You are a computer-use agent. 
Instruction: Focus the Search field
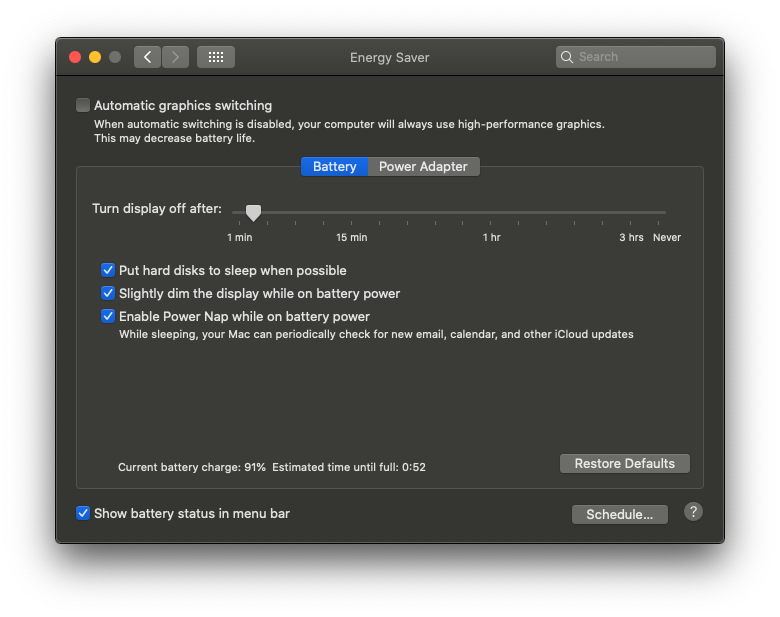(636, 57)
